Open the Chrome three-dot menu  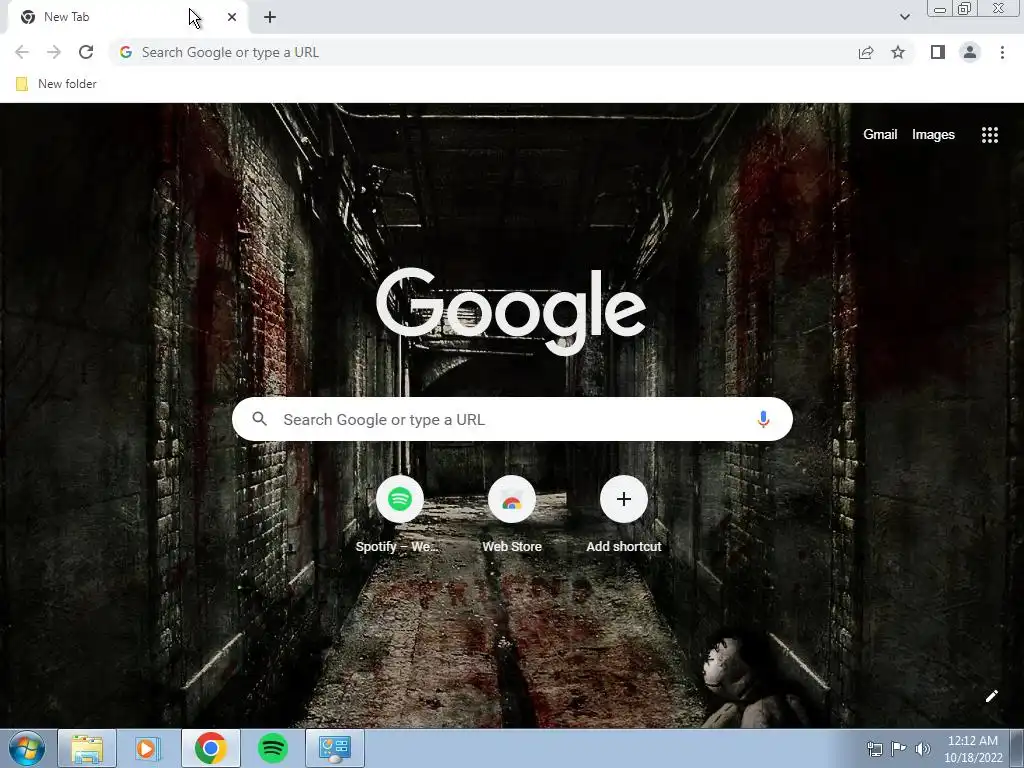coord(1002,52)
